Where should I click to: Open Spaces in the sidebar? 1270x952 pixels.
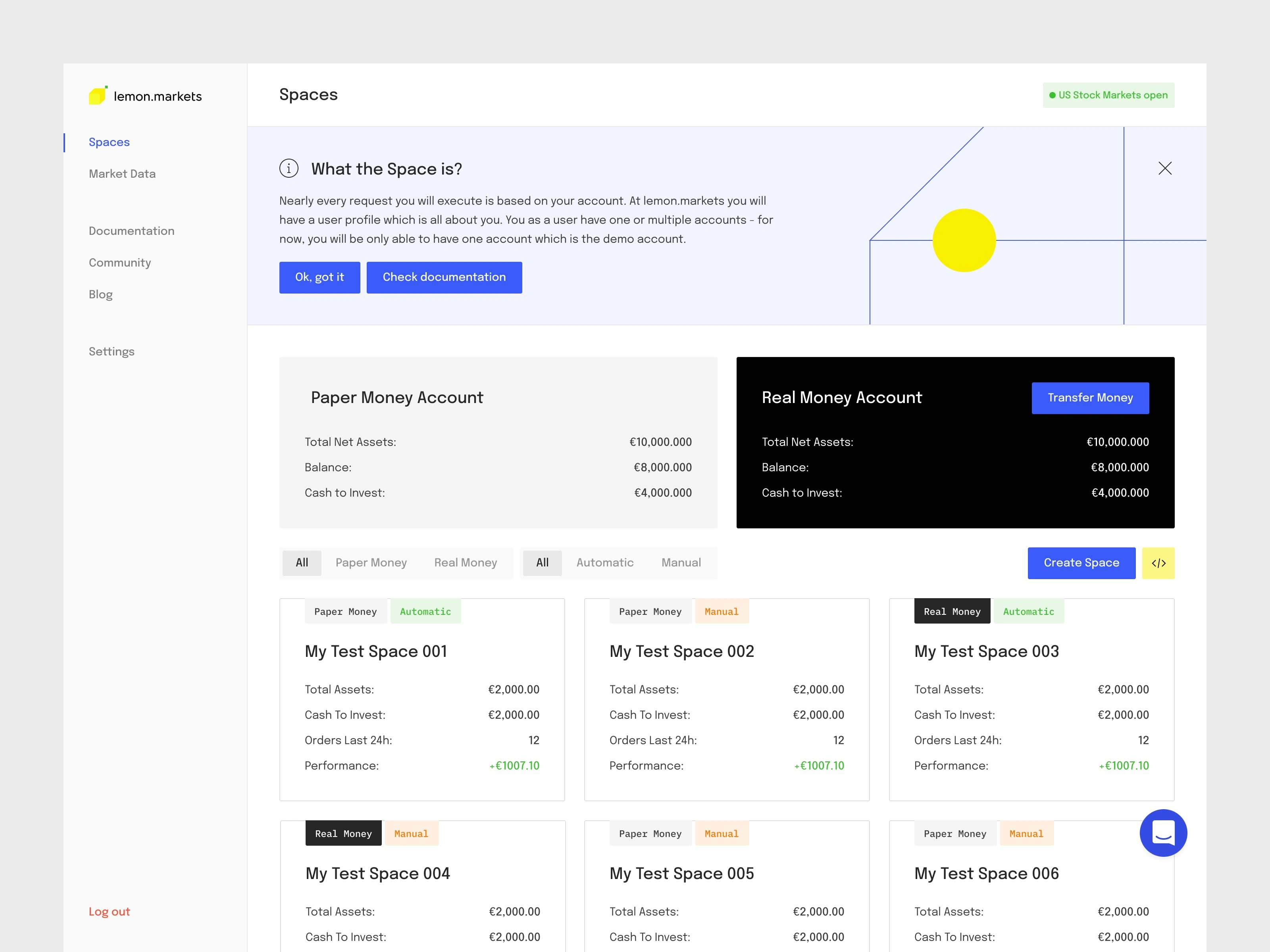[109, 142]
